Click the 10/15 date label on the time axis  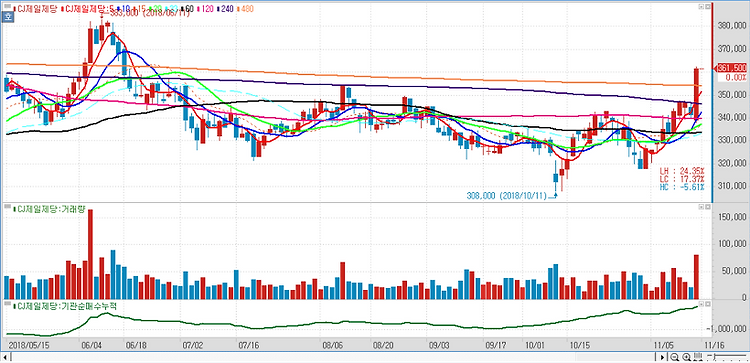(579, 344)
